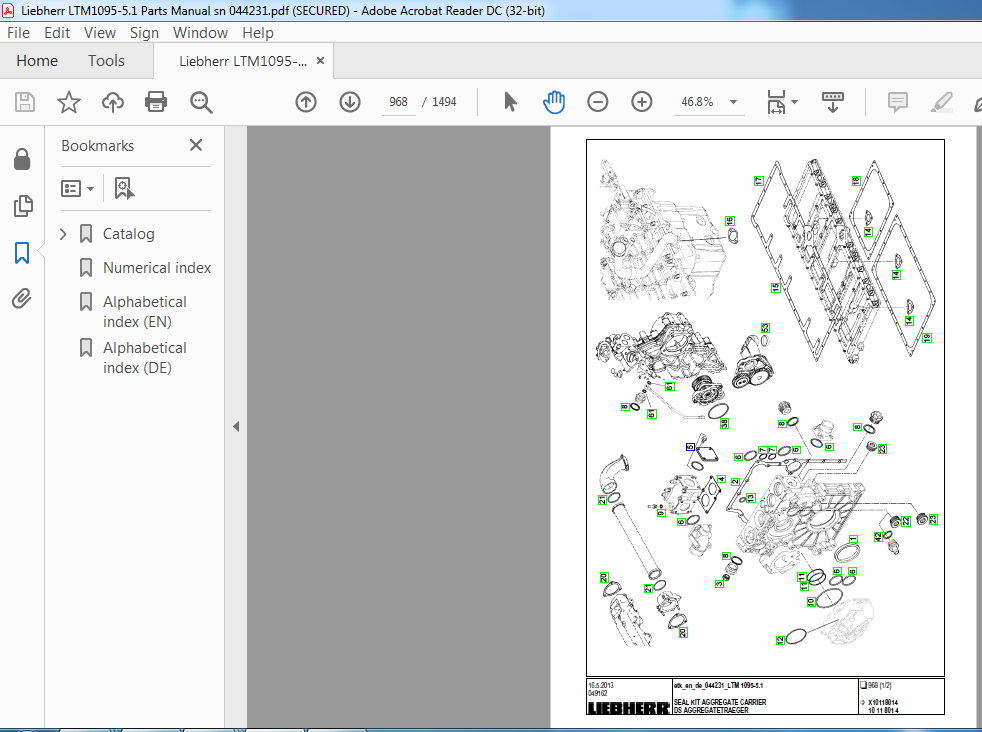Print the document with printer icon

coord(156,101)
